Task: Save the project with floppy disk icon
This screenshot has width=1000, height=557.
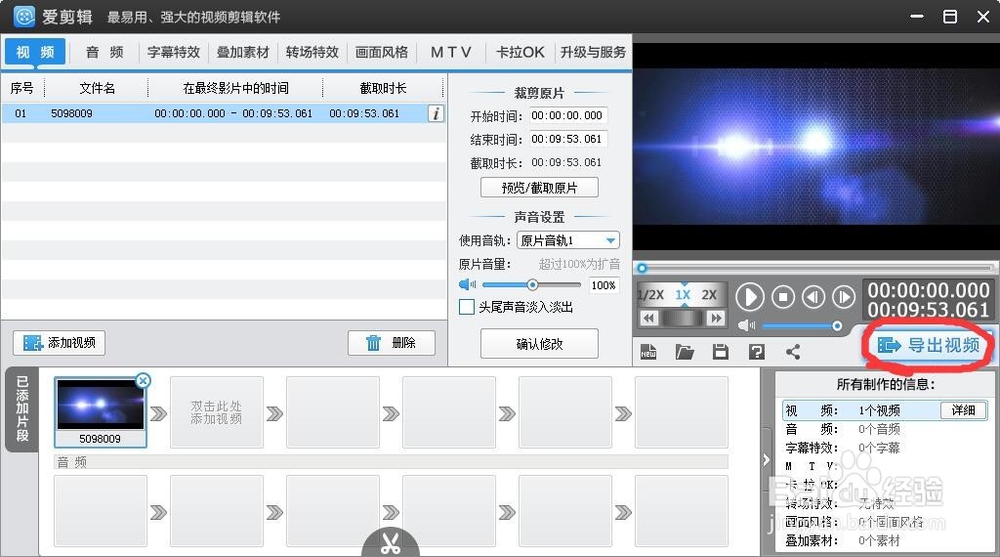Action: (x=721, y=352)
